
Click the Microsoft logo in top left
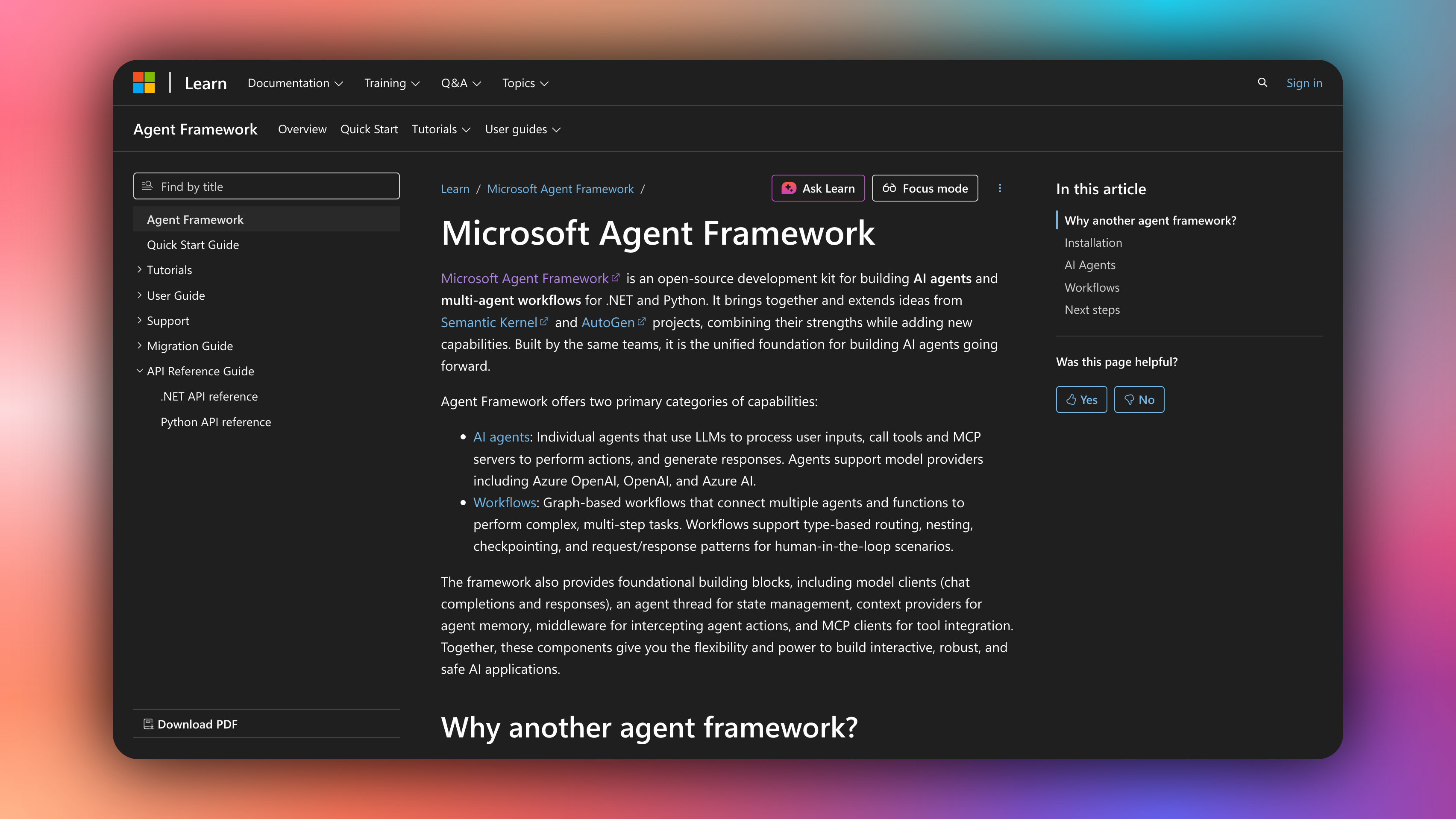pos(145,82)
